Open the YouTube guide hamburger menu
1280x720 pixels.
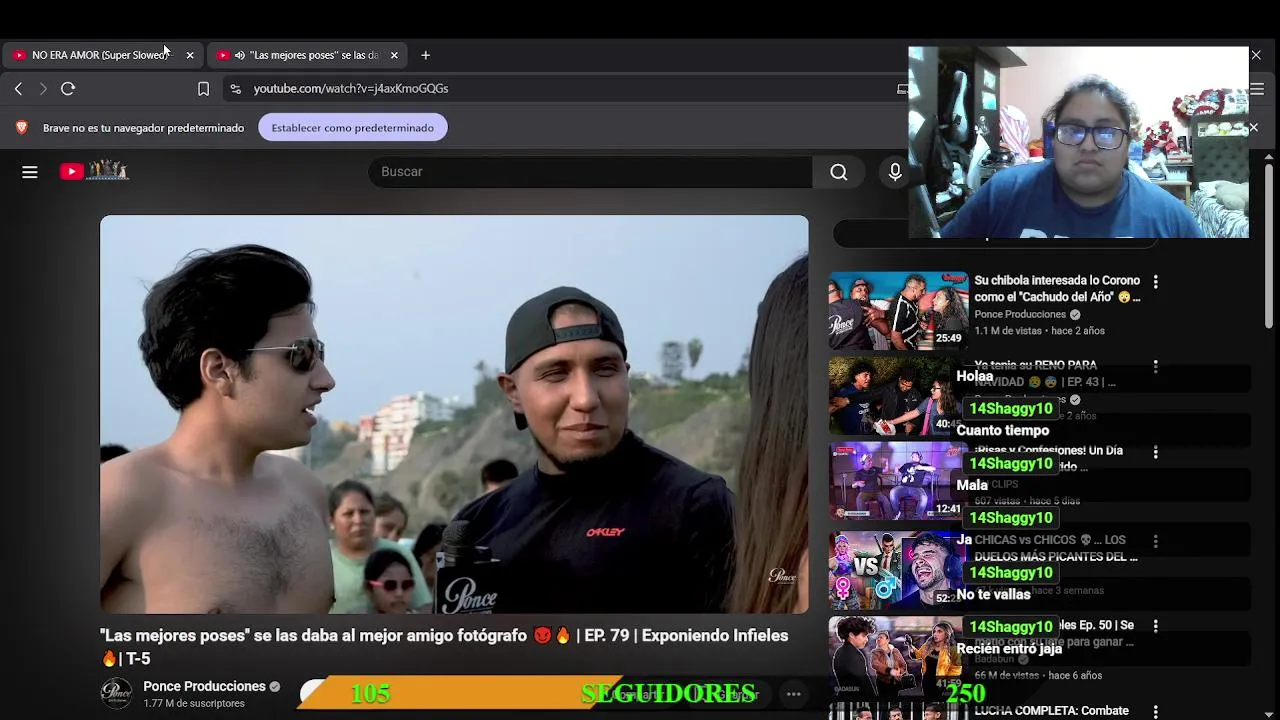30,172
